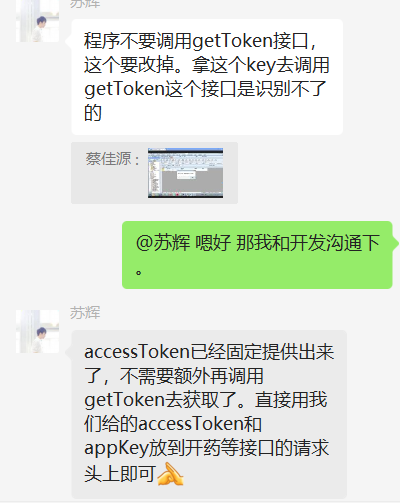Click the lone 的 ending the first message

(x=93, y=113)
